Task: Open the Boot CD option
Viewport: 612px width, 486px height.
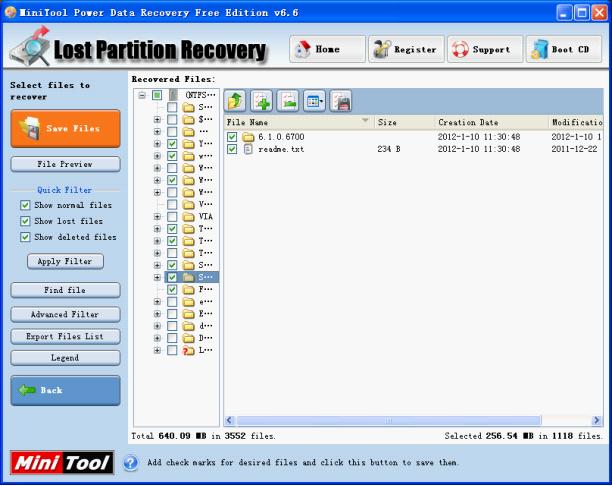Action: point(564,49)
